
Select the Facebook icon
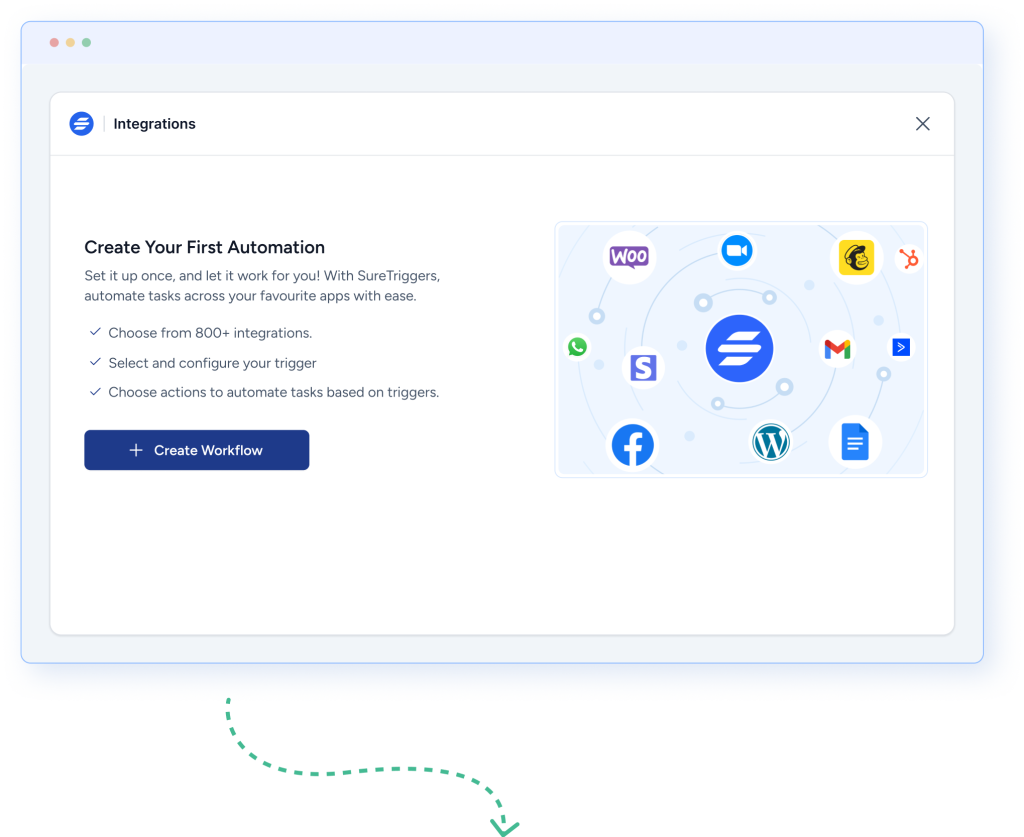(632, 445)
